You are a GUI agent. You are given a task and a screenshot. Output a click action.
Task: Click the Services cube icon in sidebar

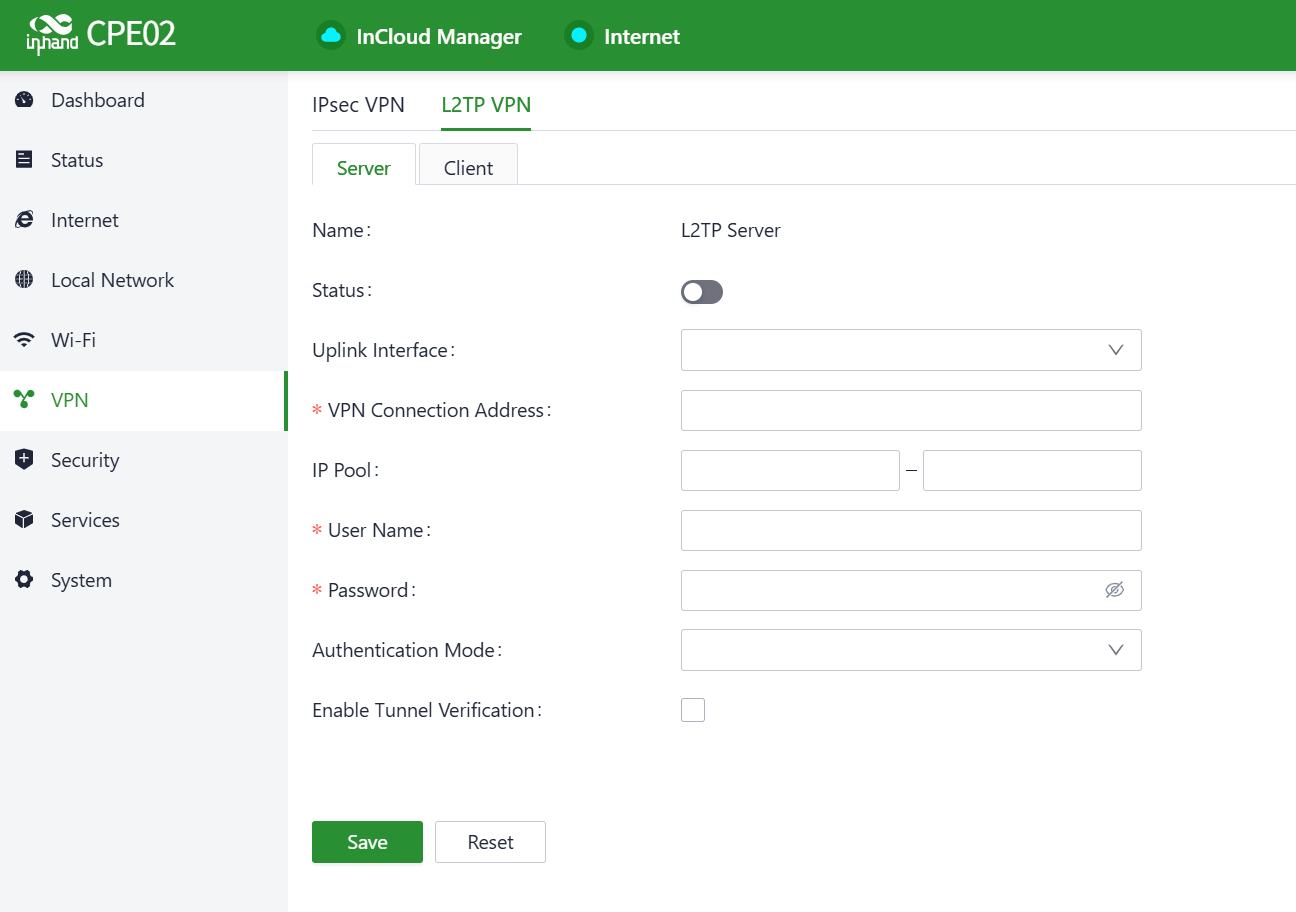[24, 520]
